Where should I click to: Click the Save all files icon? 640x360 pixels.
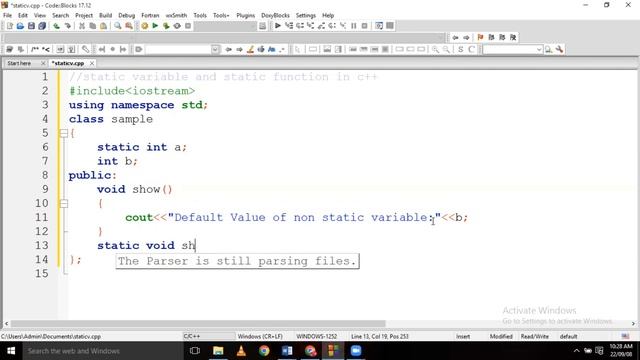pyautogui.click(x=42, y=26)
